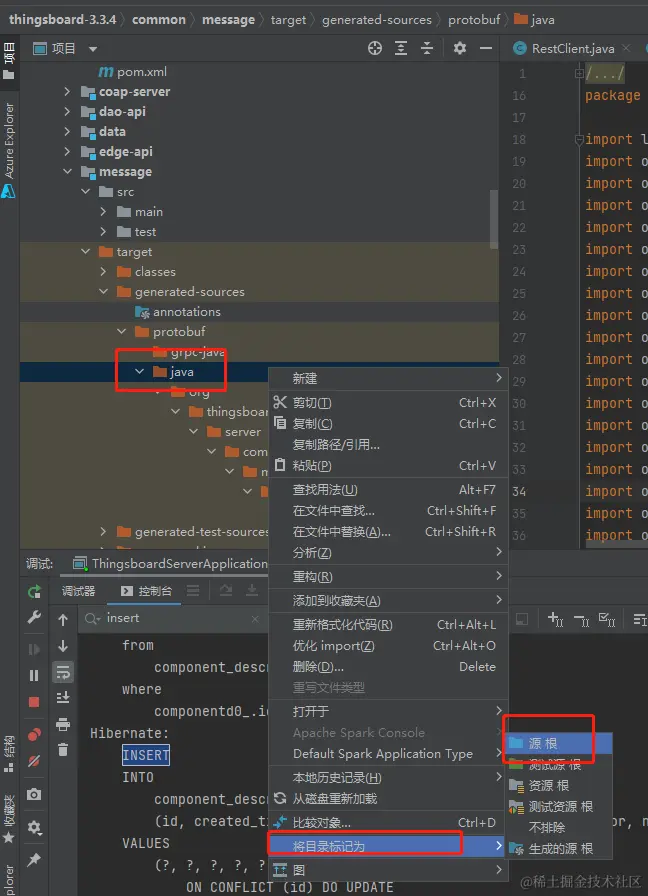Click ThingsboardServerApplication debug session tab
This screenshot has height=896, width=648.
point(170,563)
